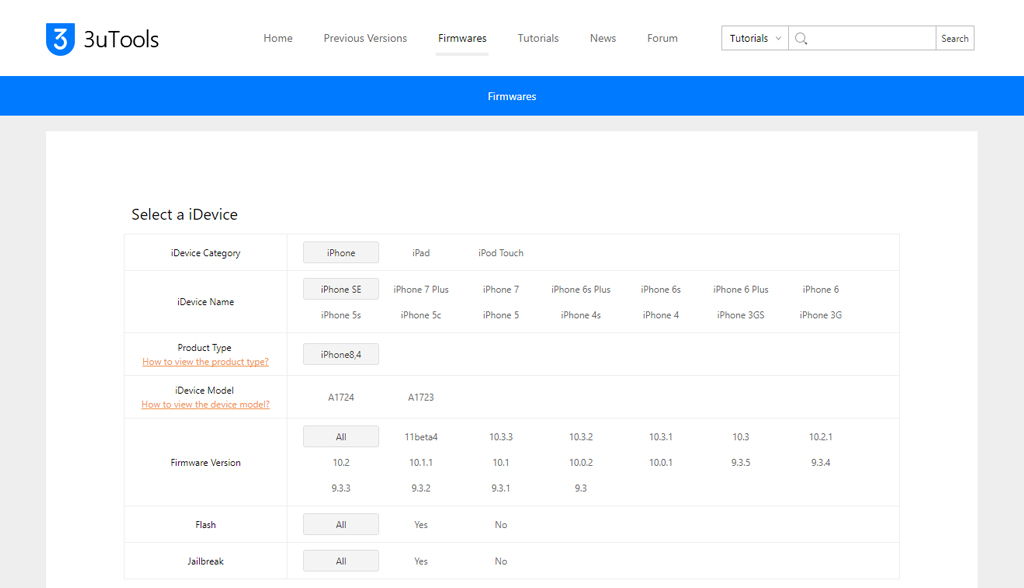Viewport: 1024px width, 588px height.
Task: Select iPhone 5s device
Action: click(x=341, y=315)
